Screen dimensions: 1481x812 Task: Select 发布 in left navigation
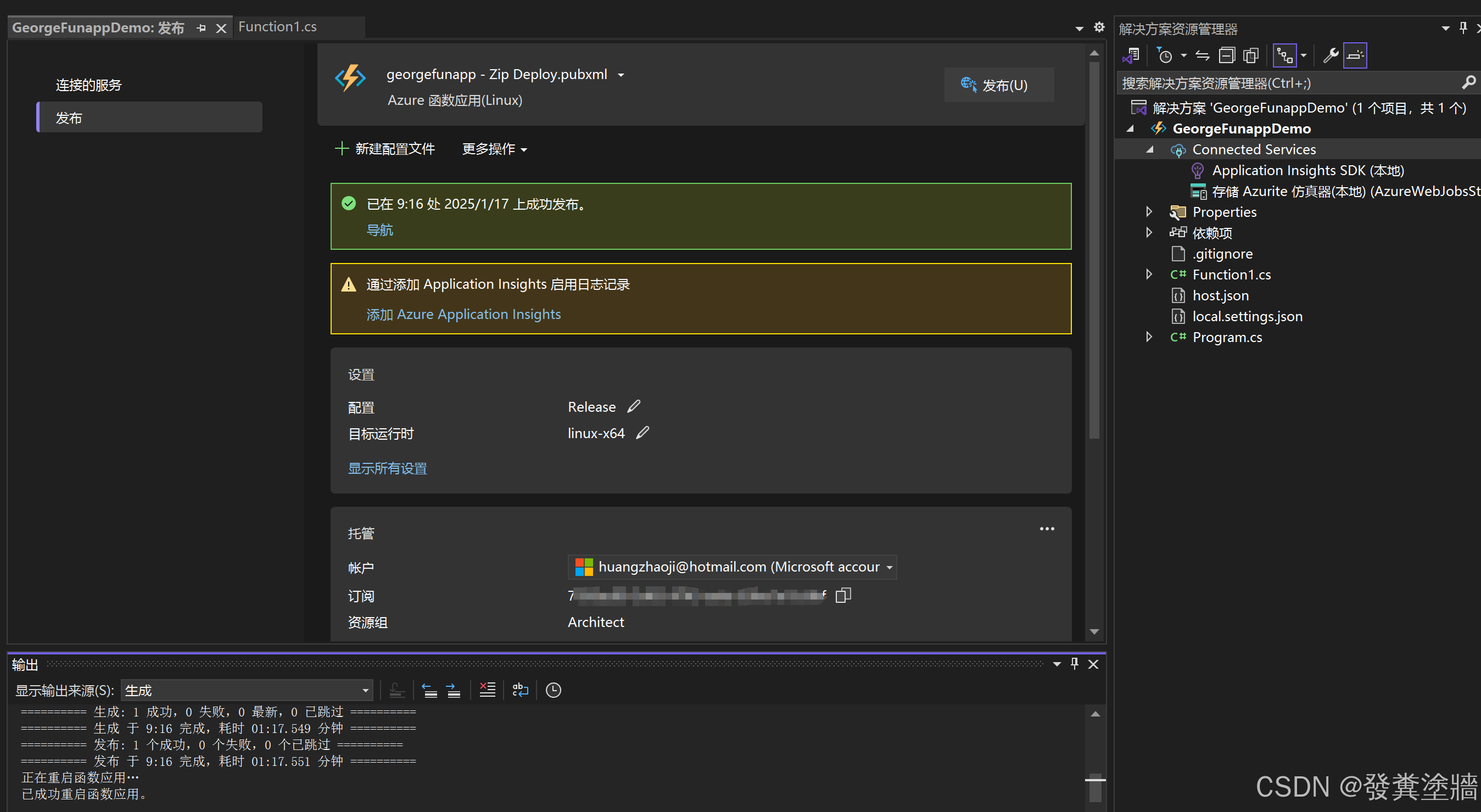coord(149,117)
